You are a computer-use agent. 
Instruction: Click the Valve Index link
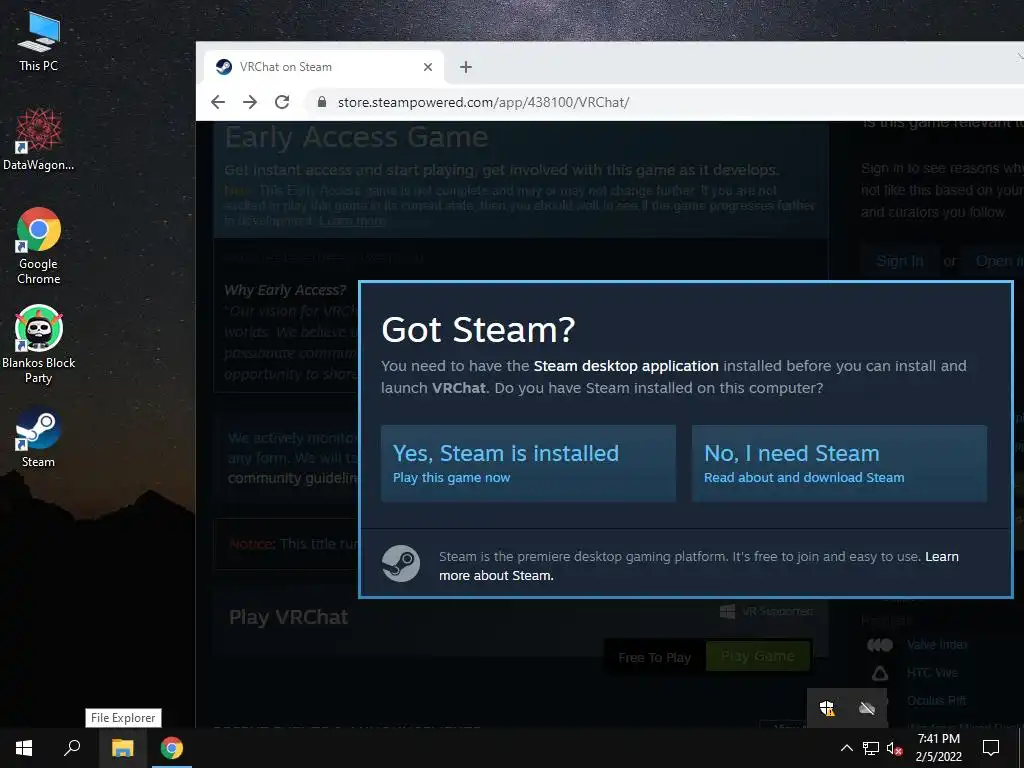click(937, 645)
